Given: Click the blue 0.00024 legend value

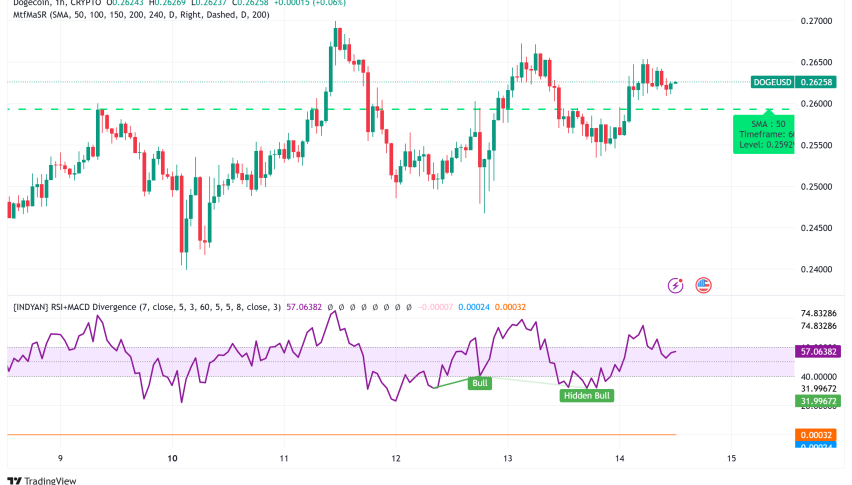Looking at the screenshot, I should coord(474,307).
